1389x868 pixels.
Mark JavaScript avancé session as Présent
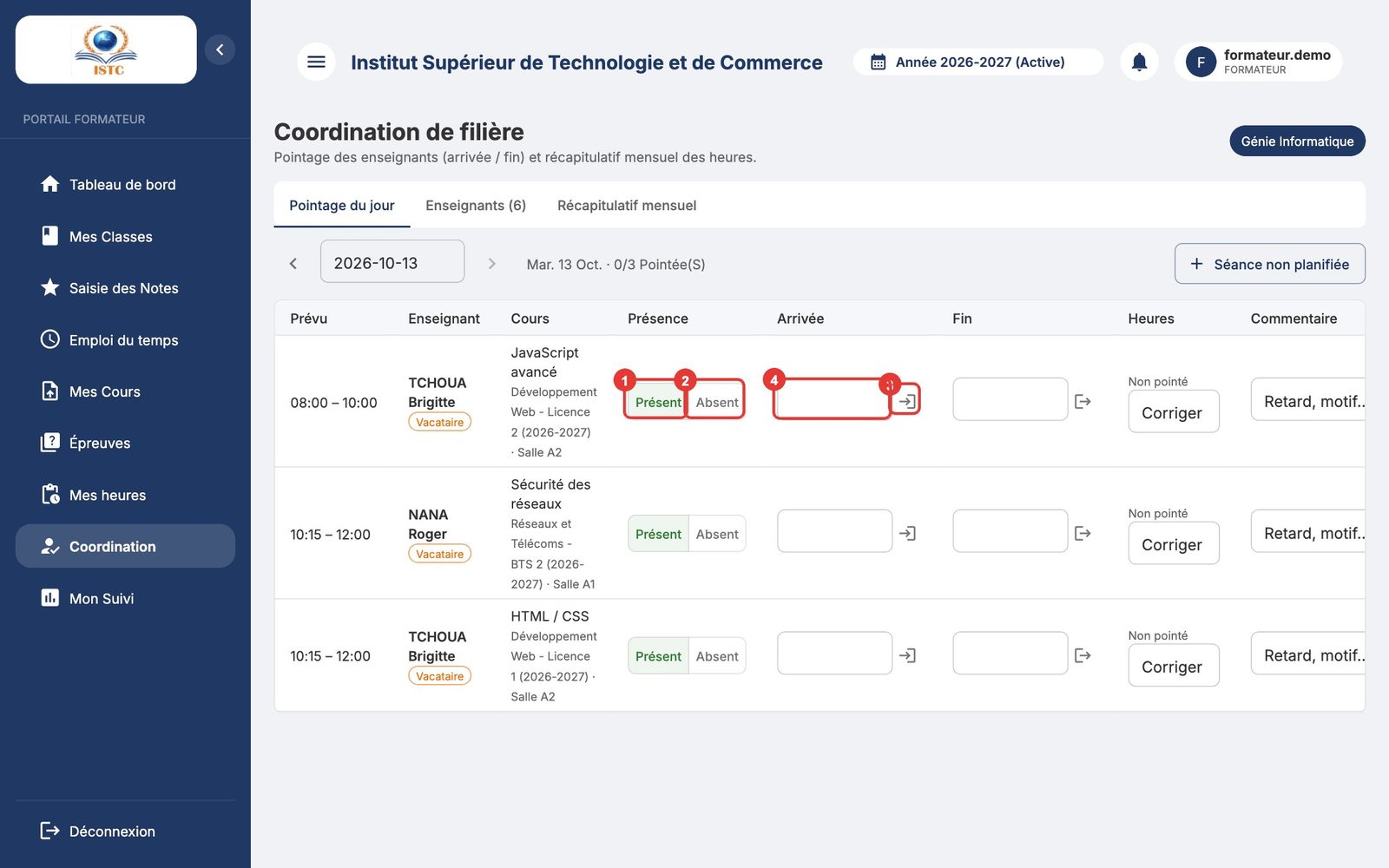pyautogui.click(x=657, y=402)
